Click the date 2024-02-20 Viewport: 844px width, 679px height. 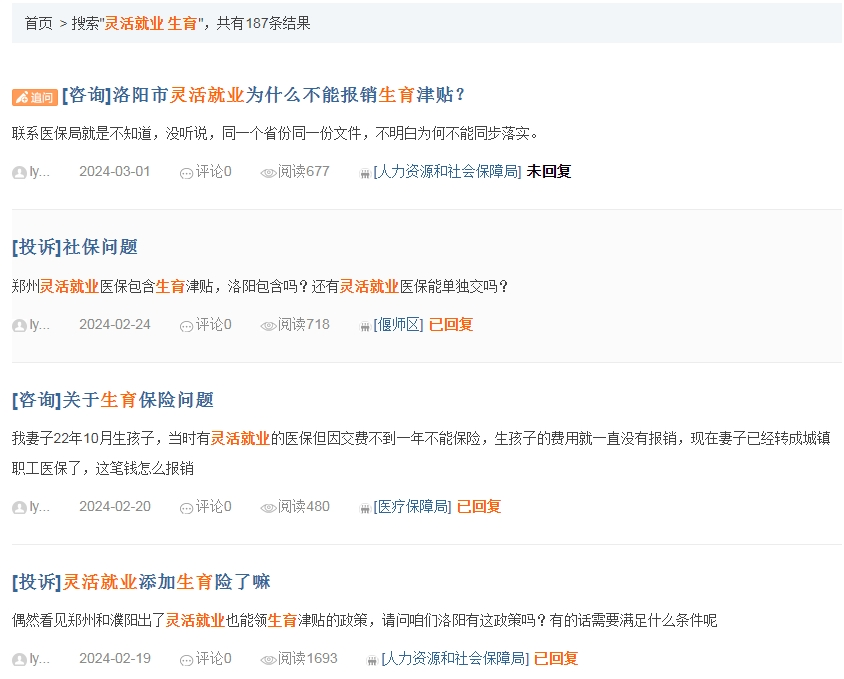[115, 507]
